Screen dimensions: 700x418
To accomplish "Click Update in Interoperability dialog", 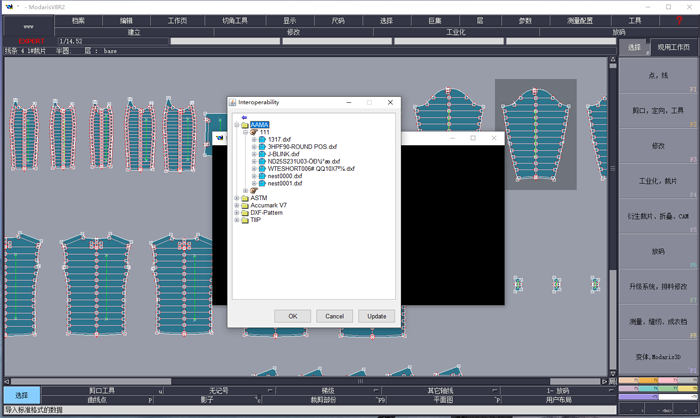I will click(376, 316).
